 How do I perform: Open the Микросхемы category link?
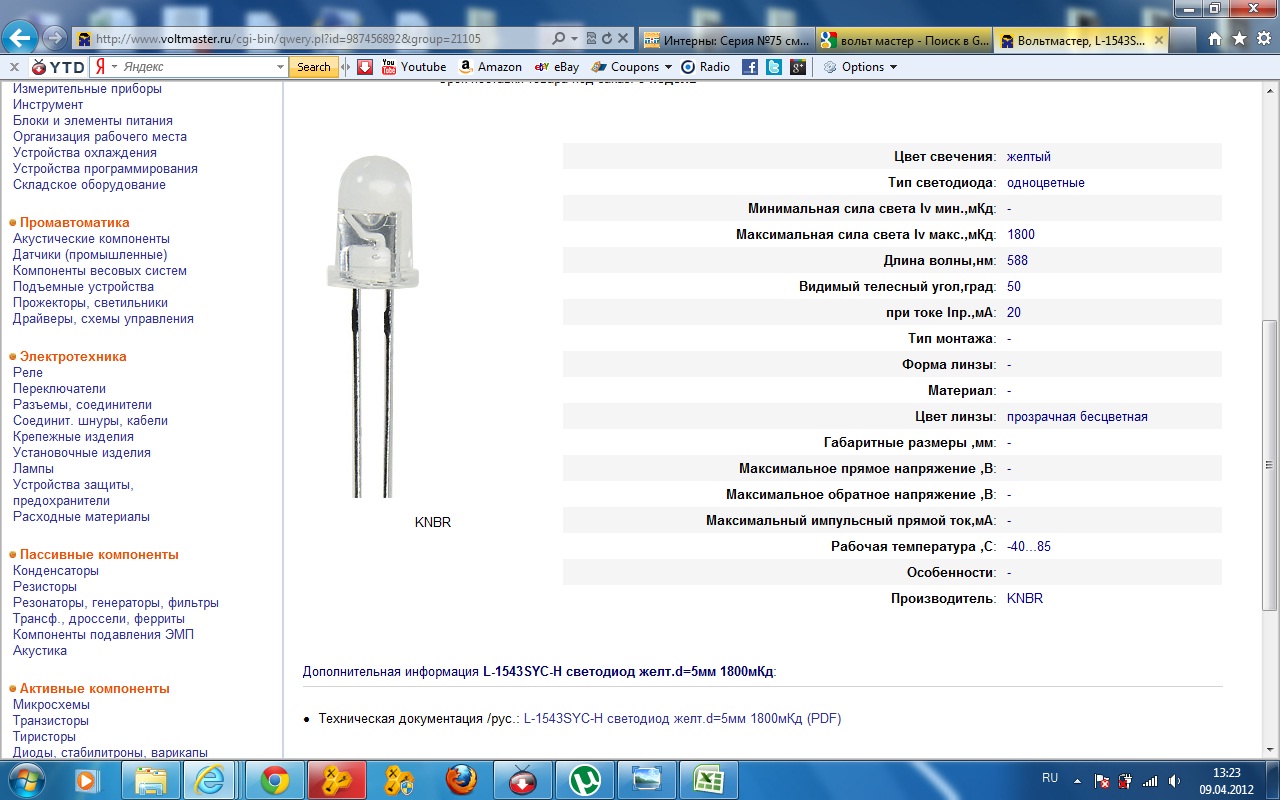point(51,704)
